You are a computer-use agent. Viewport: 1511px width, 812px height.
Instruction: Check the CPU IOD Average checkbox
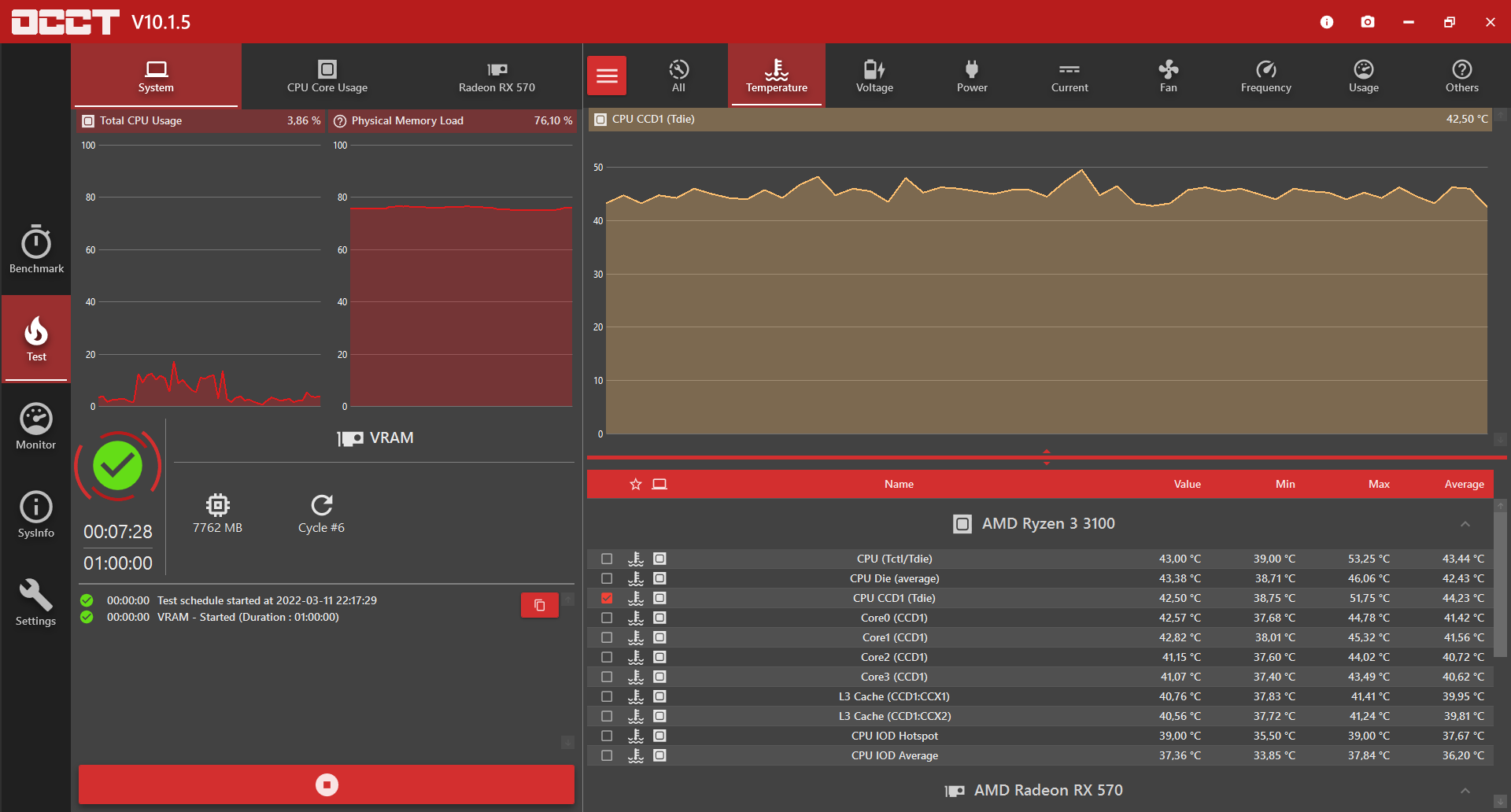point(607,755)
